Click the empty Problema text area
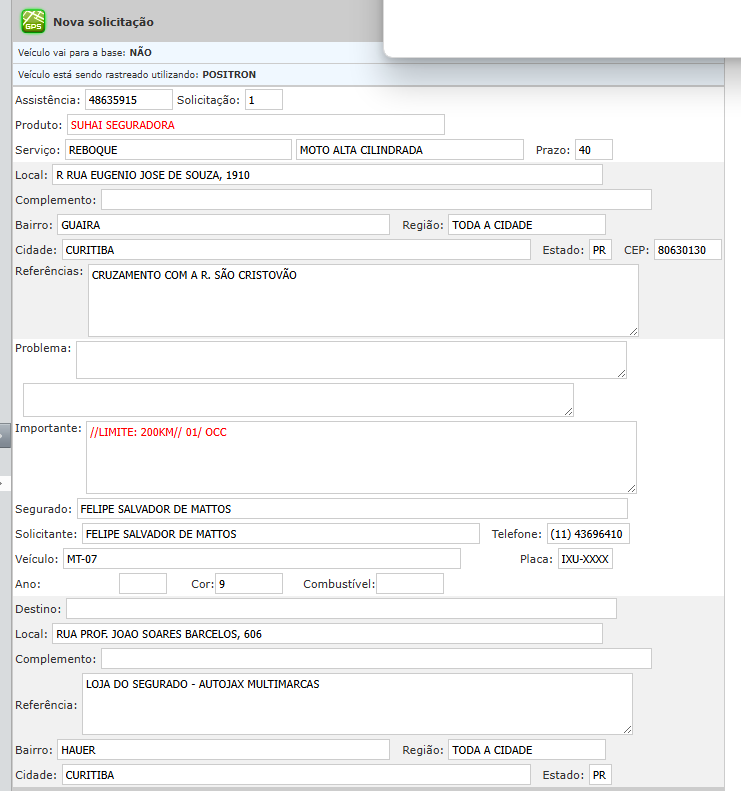 pos(350,360)
